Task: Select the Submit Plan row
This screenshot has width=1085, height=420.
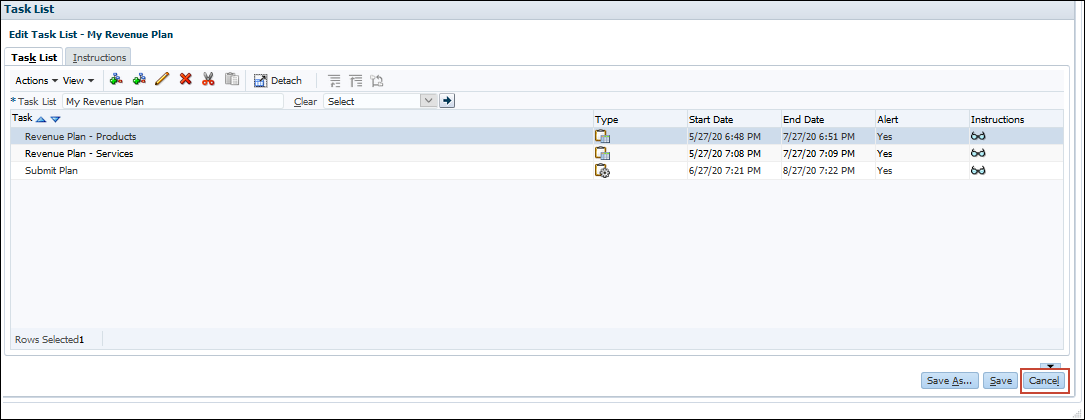Action: click(537, 171)
